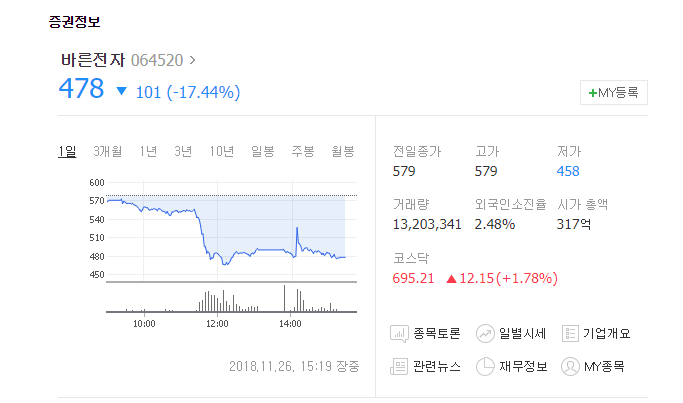Image resolution: width=683 pixels, height=403 pixels.
Task: Switch chart to 3개월 period
Action: 108,151
